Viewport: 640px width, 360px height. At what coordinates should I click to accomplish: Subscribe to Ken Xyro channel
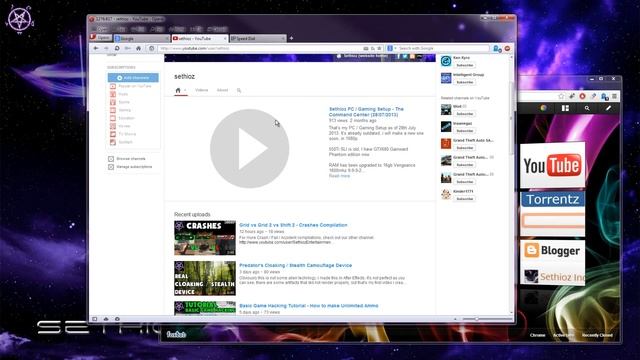(464, 65)
